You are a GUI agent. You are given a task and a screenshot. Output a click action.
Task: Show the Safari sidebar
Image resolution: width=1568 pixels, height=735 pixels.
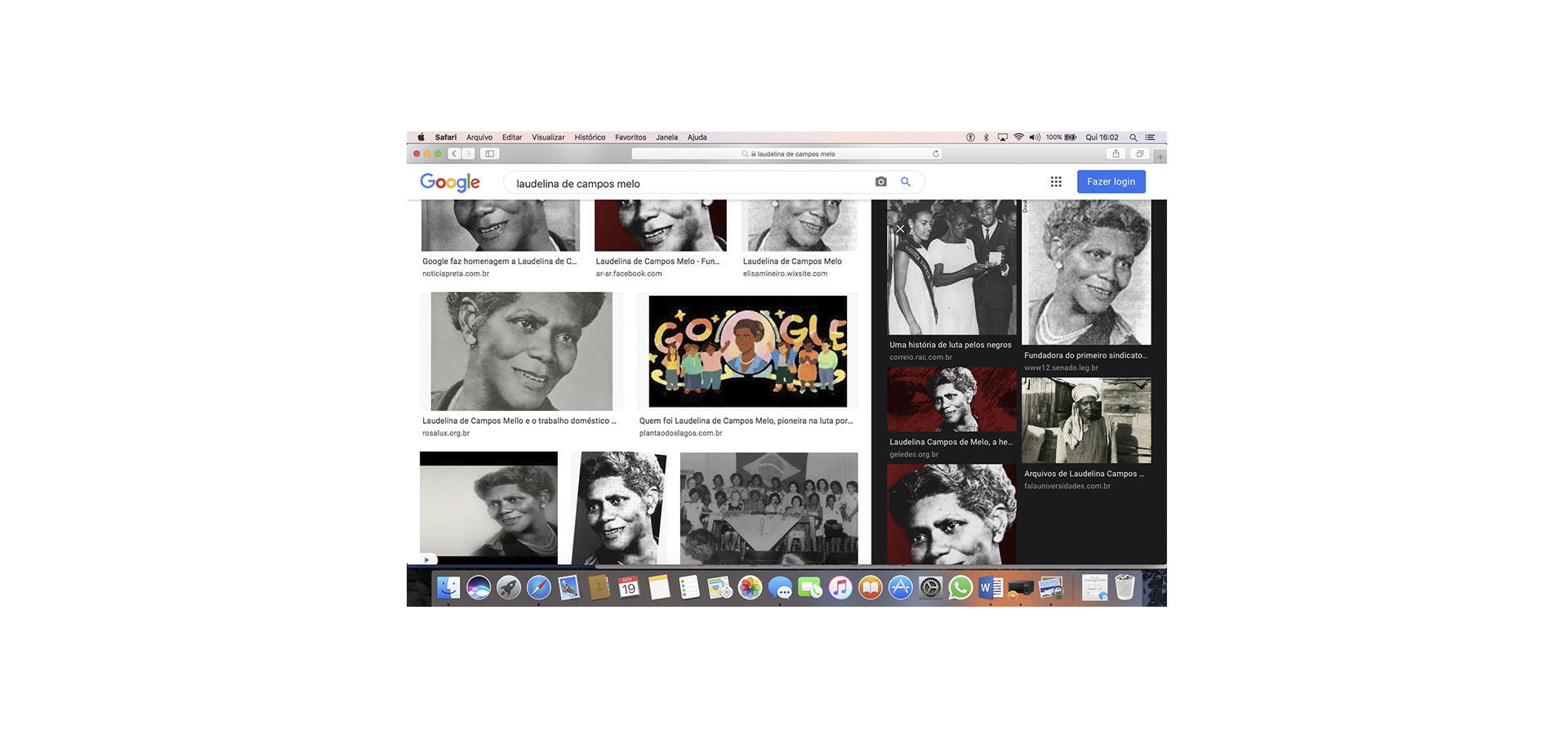coord(489,154)
